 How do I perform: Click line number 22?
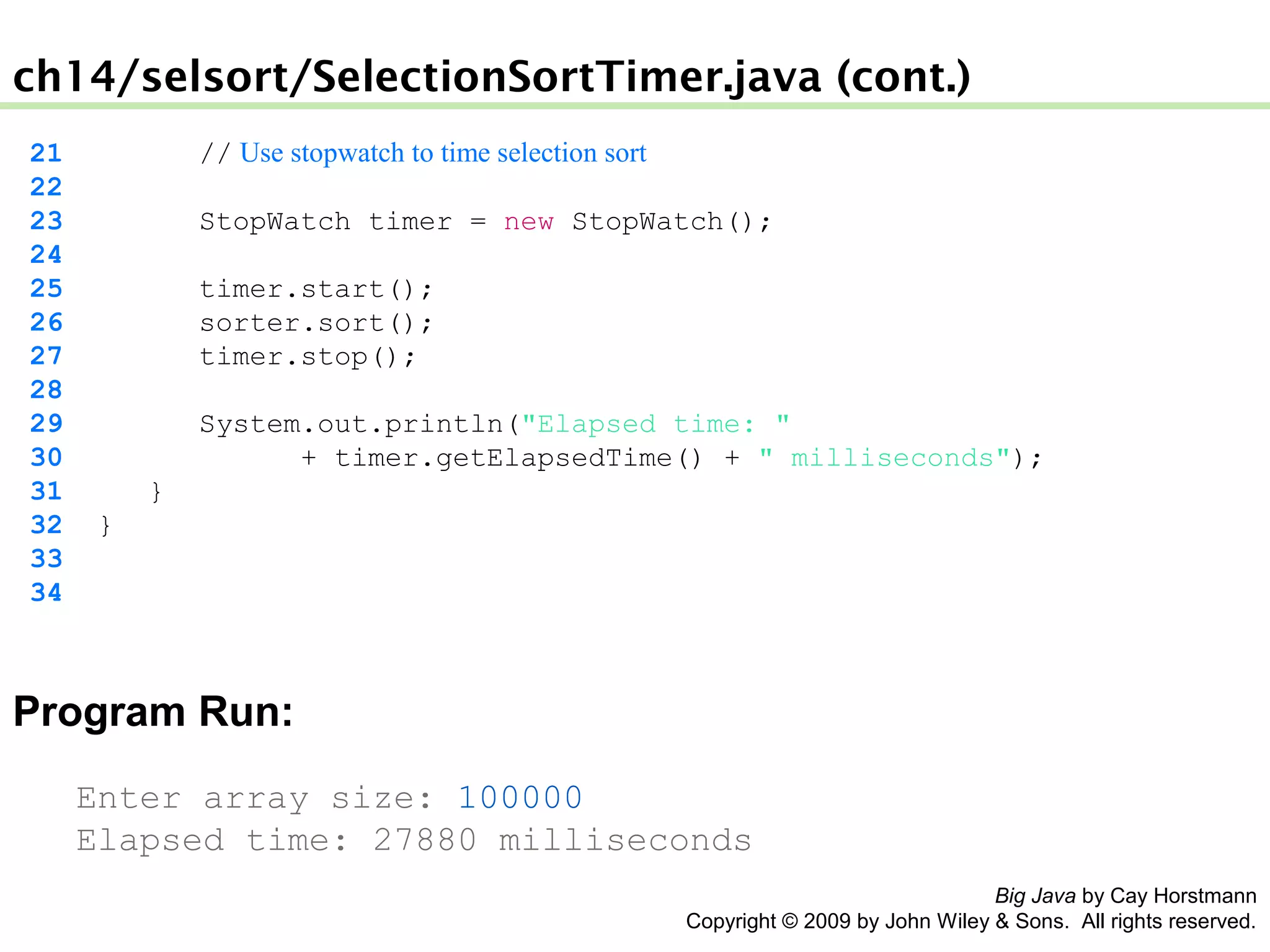tap(46, 187)
